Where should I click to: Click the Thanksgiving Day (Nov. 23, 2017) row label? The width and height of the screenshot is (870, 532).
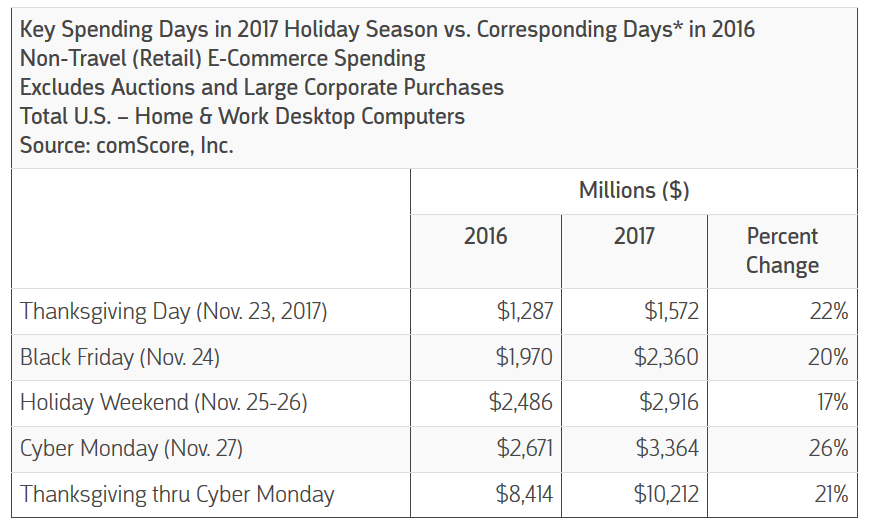click(x=174, y=311)
